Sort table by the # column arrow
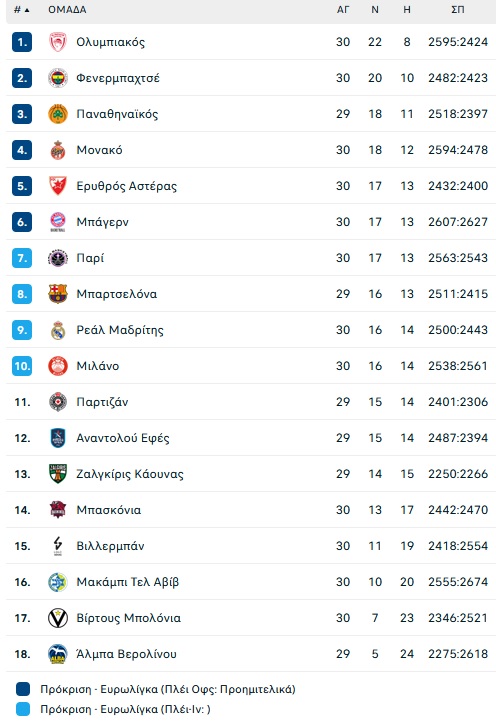This screenshot has height=726, width=496. coord(27,10)
